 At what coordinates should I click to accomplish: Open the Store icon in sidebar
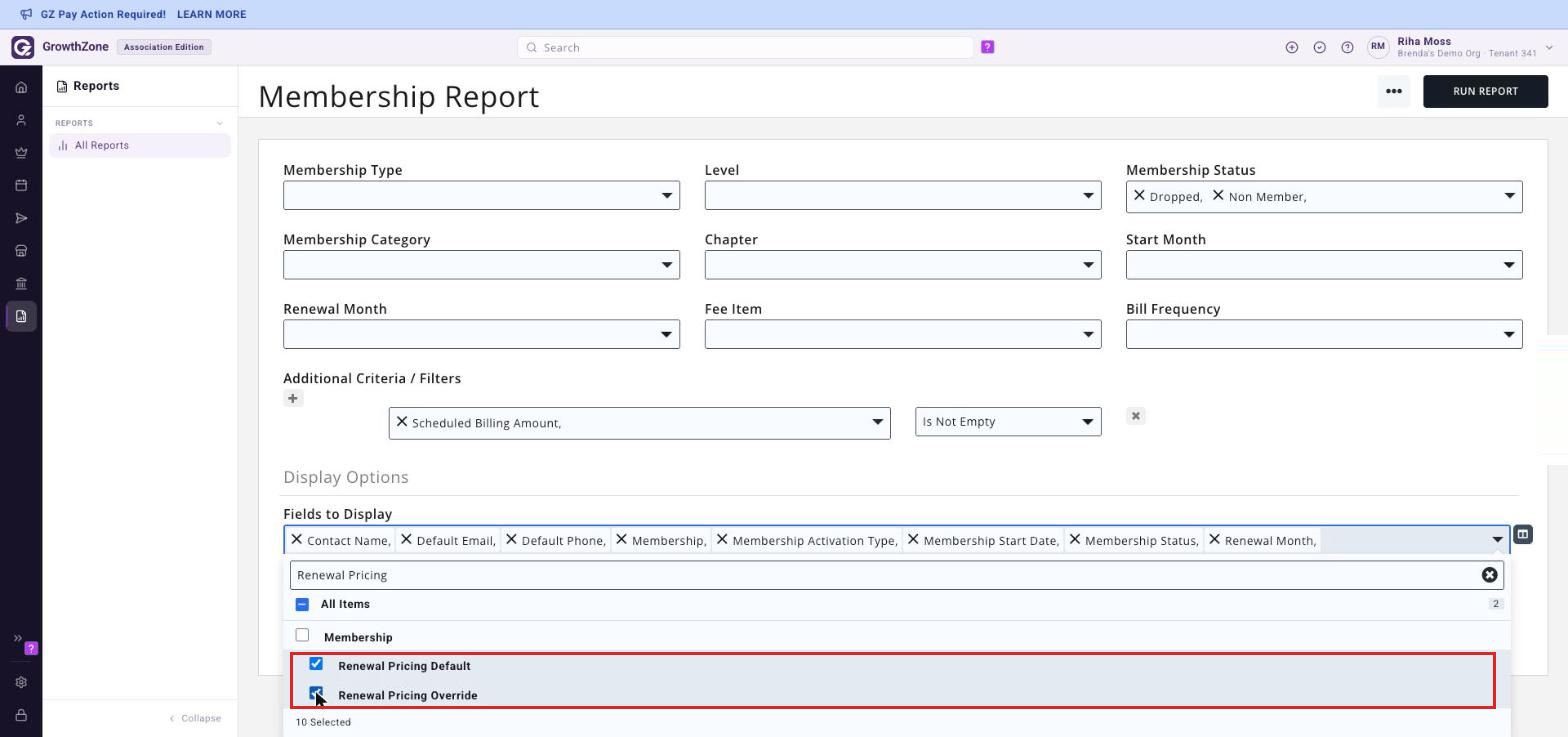(x=21, y=251)
